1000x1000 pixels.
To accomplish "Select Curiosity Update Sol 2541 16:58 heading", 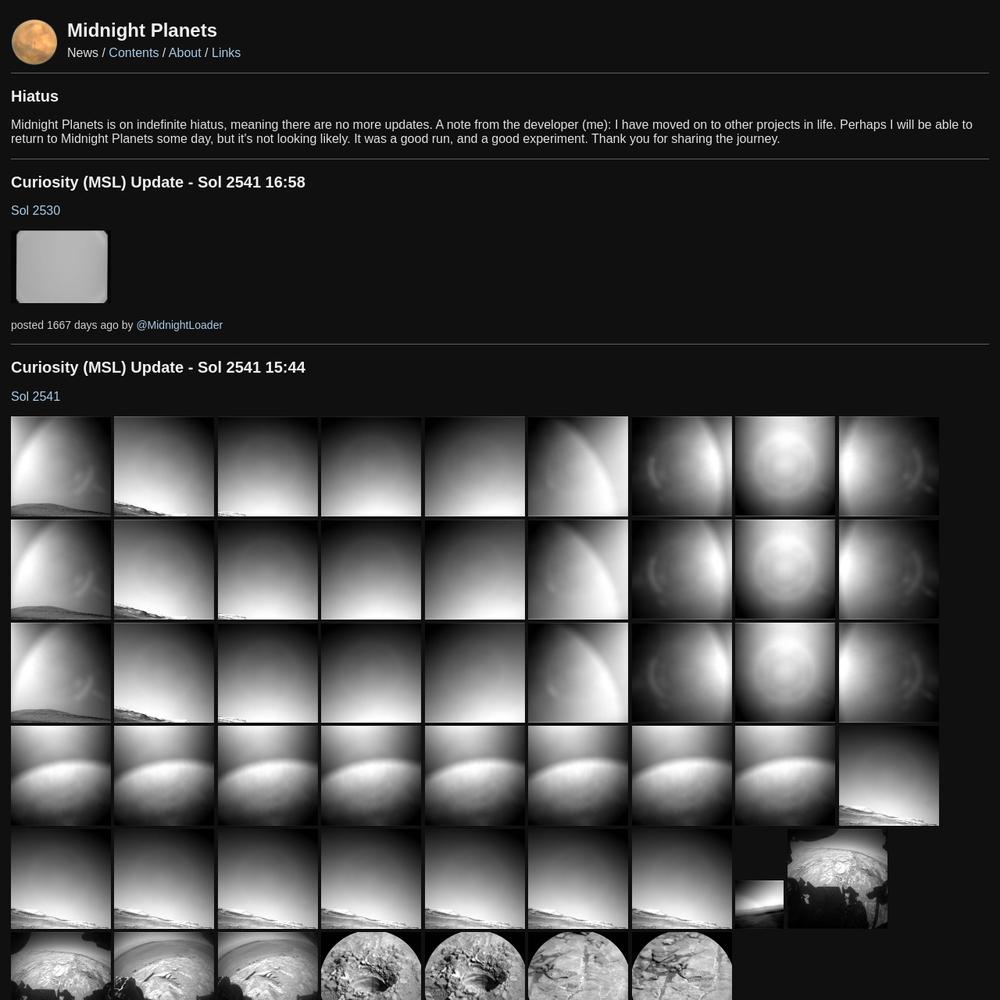I will pos(158,182).
